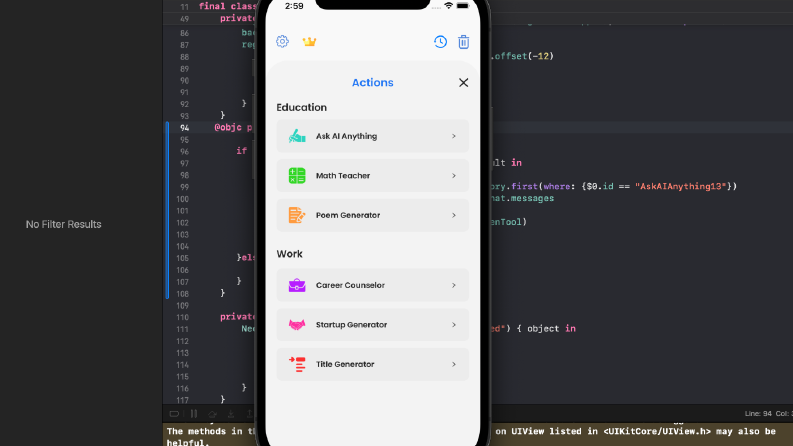Screen dimensions: 793x446
Task: Open chat history clock icon
Action: tap(440, 41)
